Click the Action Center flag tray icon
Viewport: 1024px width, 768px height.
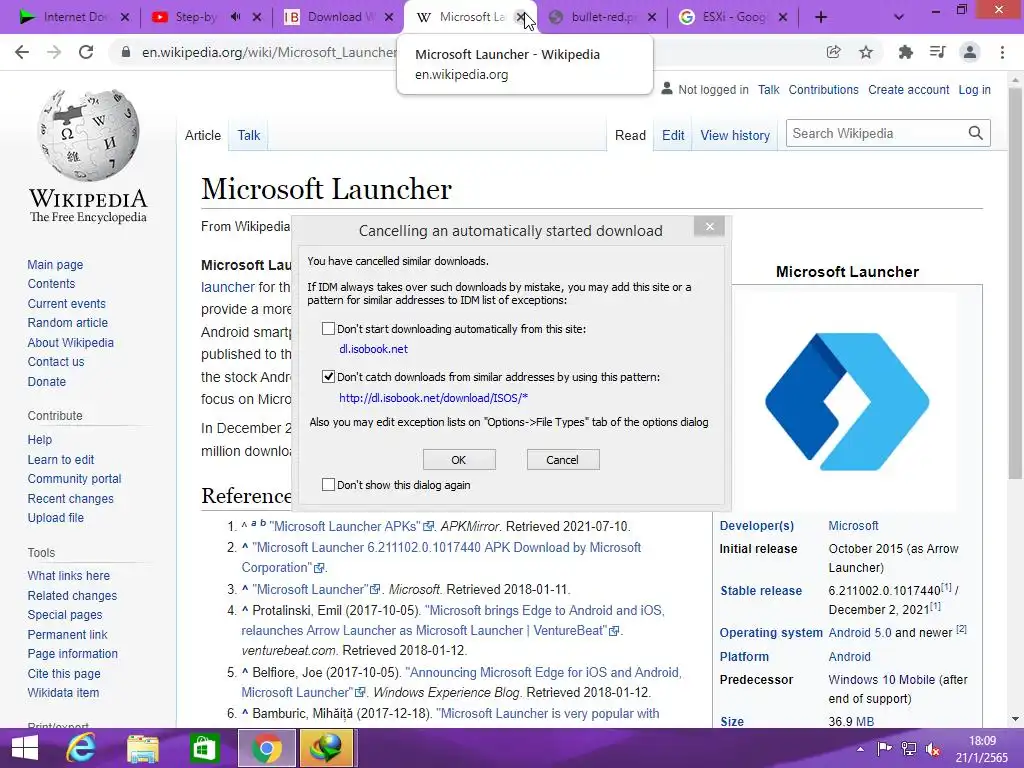pos(884,749)
